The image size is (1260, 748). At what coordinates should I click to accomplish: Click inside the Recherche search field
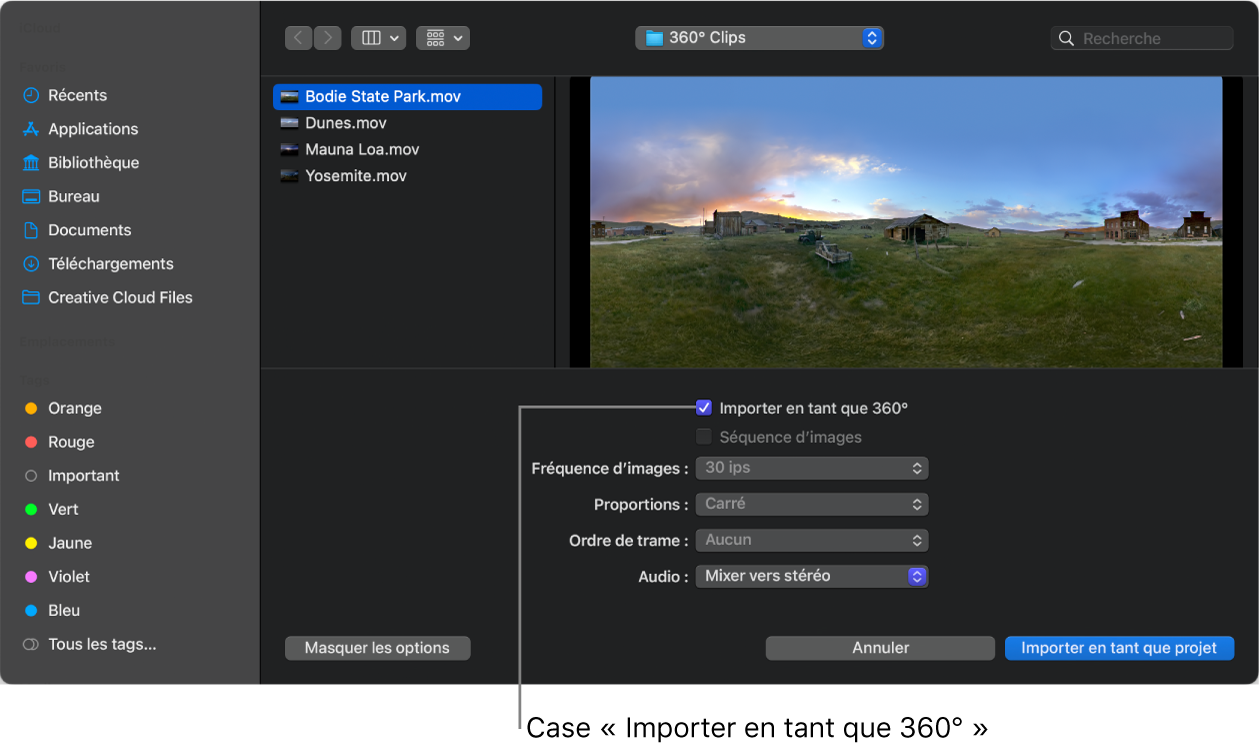pos(1140,37)
